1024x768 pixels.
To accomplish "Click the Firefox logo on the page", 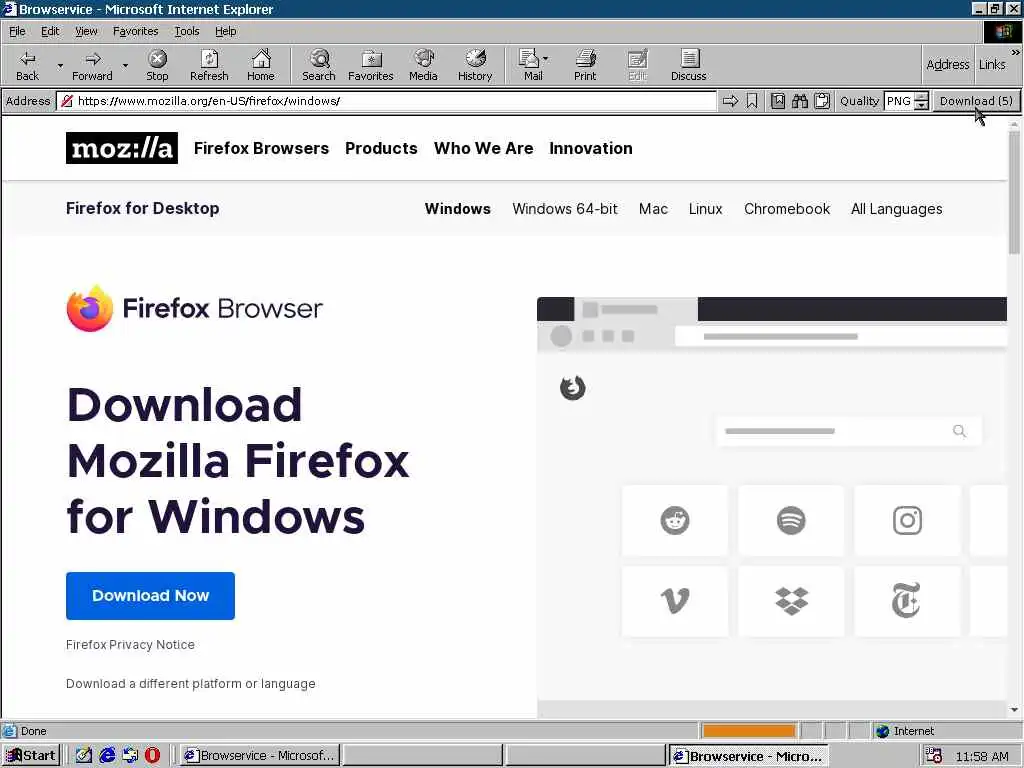I will [x=89, y=308].
